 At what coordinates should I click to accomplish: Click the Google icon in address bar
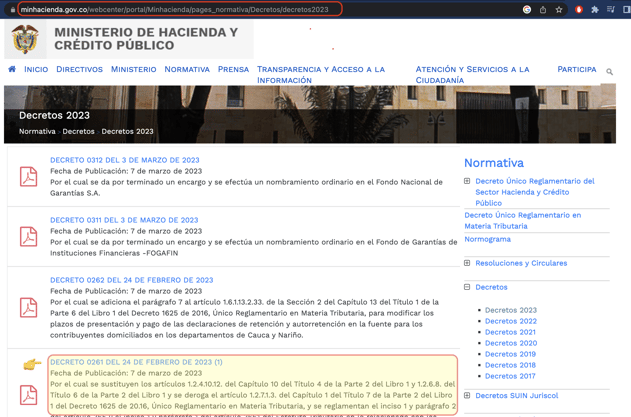coord(527,10)
